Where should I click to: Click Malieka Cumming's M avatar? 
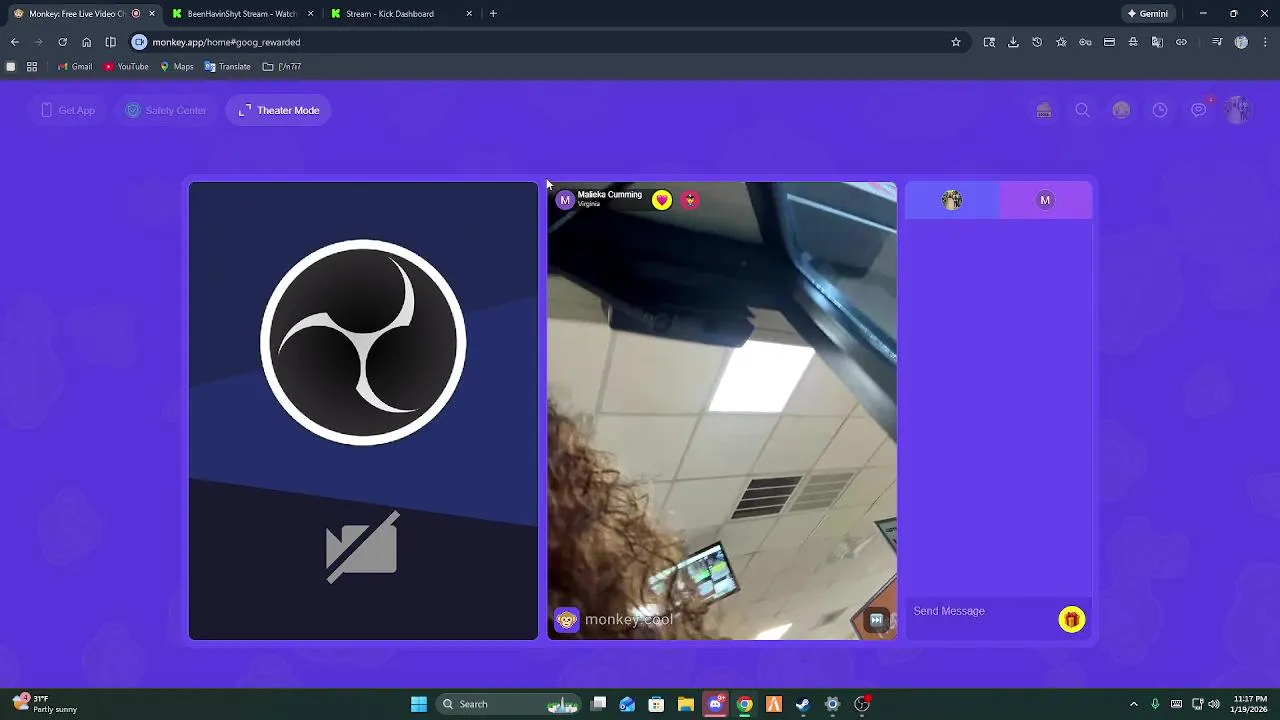pyautogui.click(x=565, y=200)
